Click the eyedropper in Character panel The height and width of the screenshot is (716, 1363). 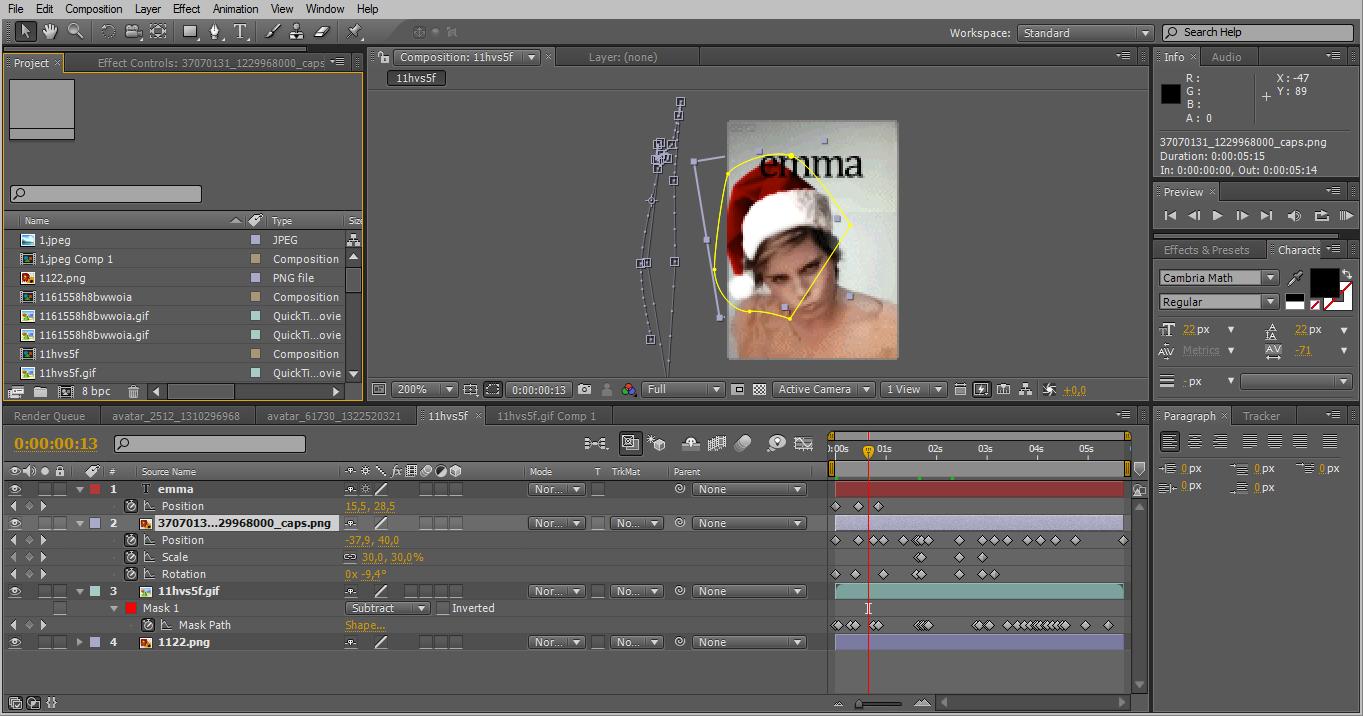tap(1296, 278)
